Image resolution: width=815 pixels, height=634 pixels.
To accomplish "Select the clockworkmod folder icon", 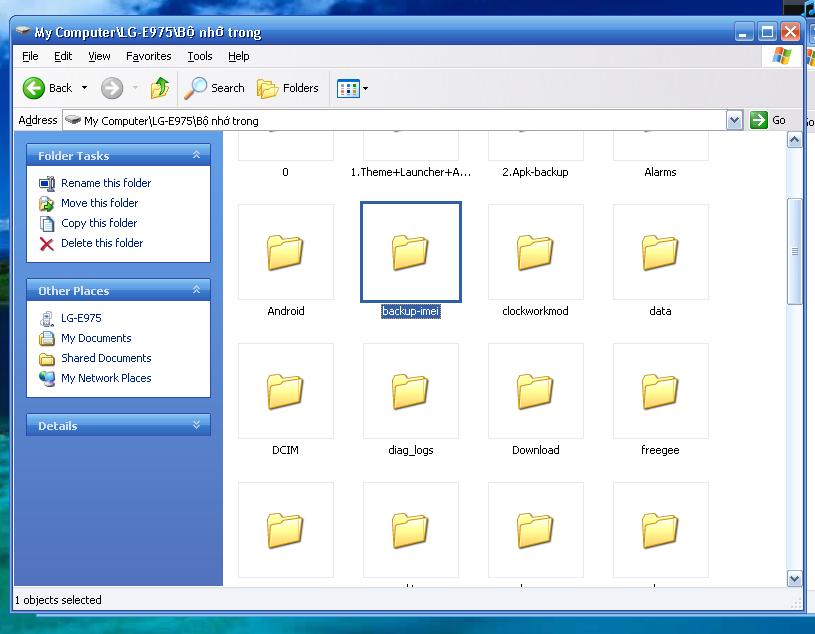I will pos(535,252).
